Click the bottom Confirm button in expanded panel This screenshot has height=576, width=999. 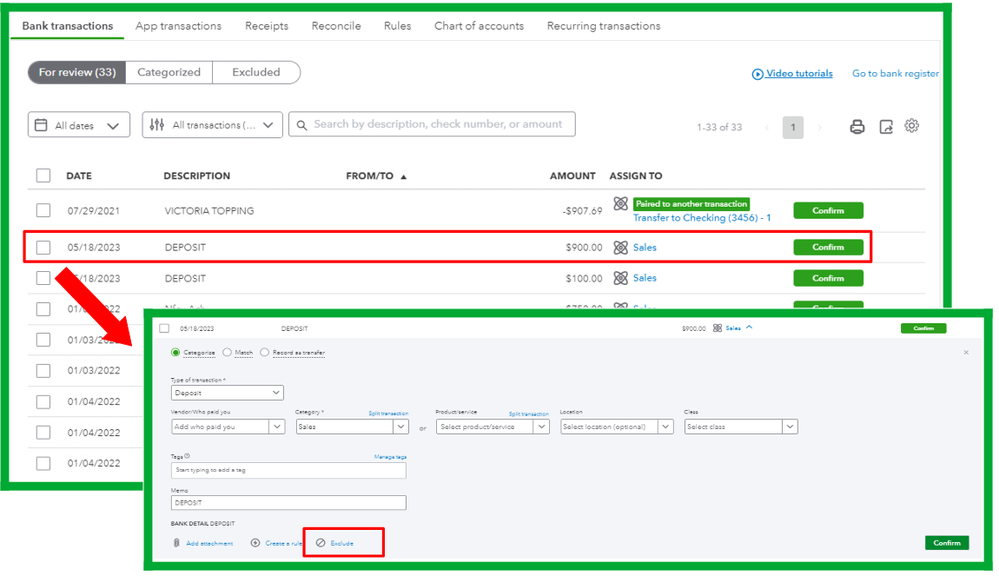(x=947, y=543)
